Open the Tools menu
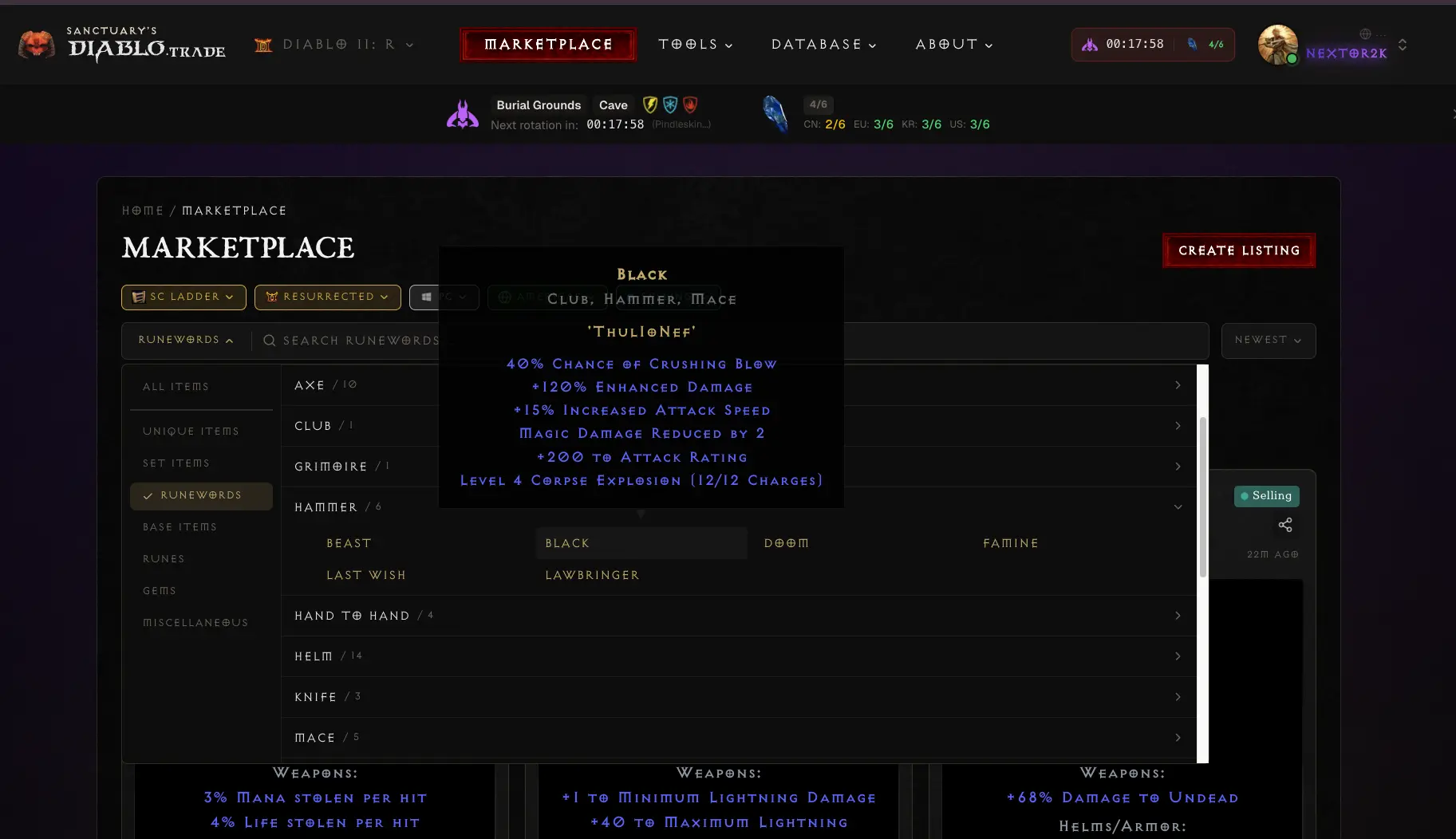Screen dimensions: 1456x839 695,45
